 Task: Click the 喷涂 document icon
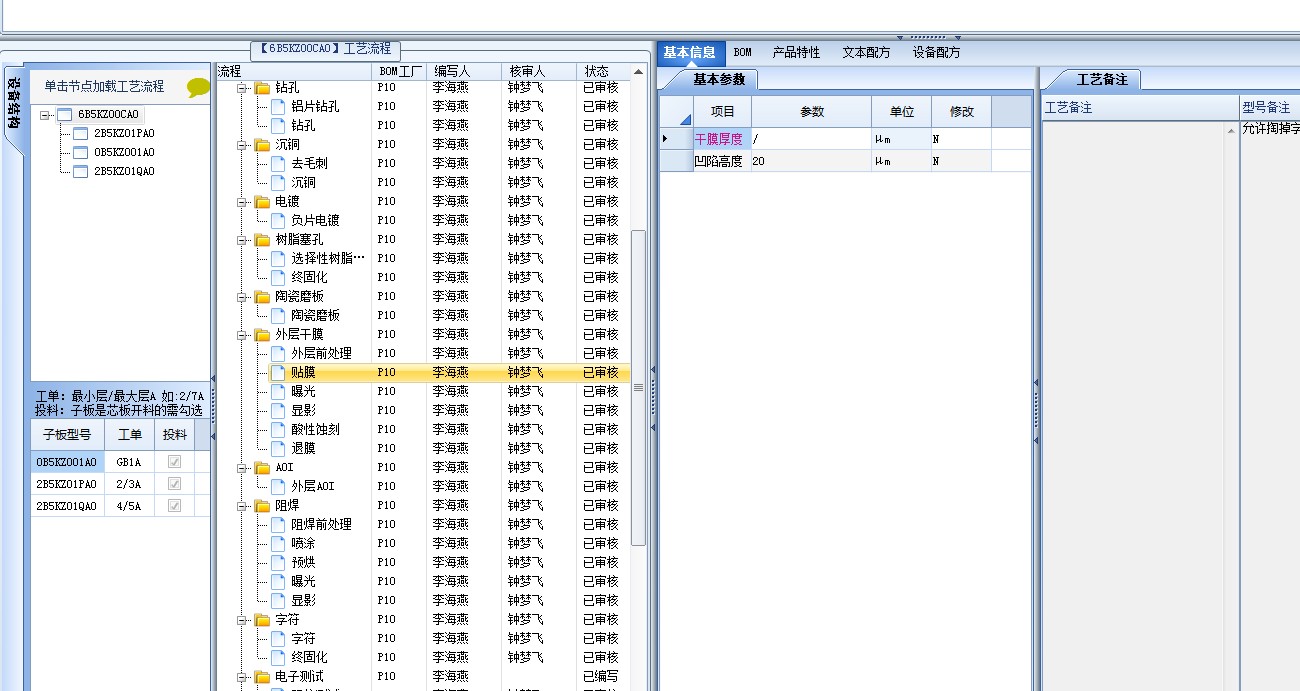tap(278, 543)
